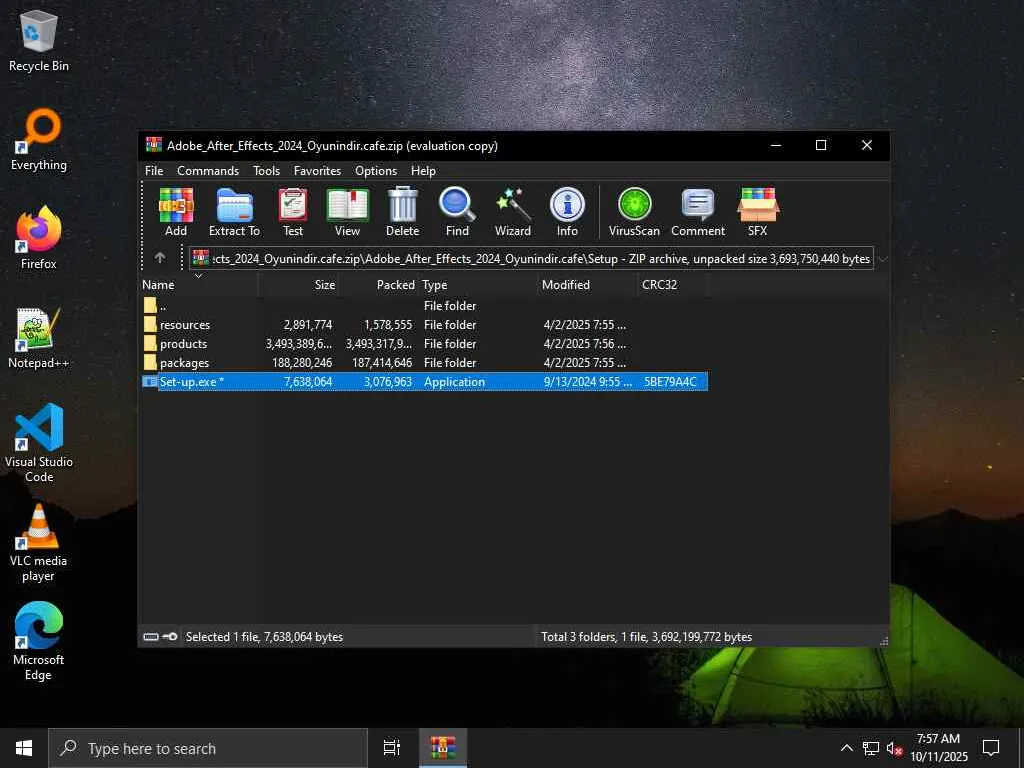Click the Add toolbar icon
Screen dimensions: 1024x768
[x=176, y=212]
